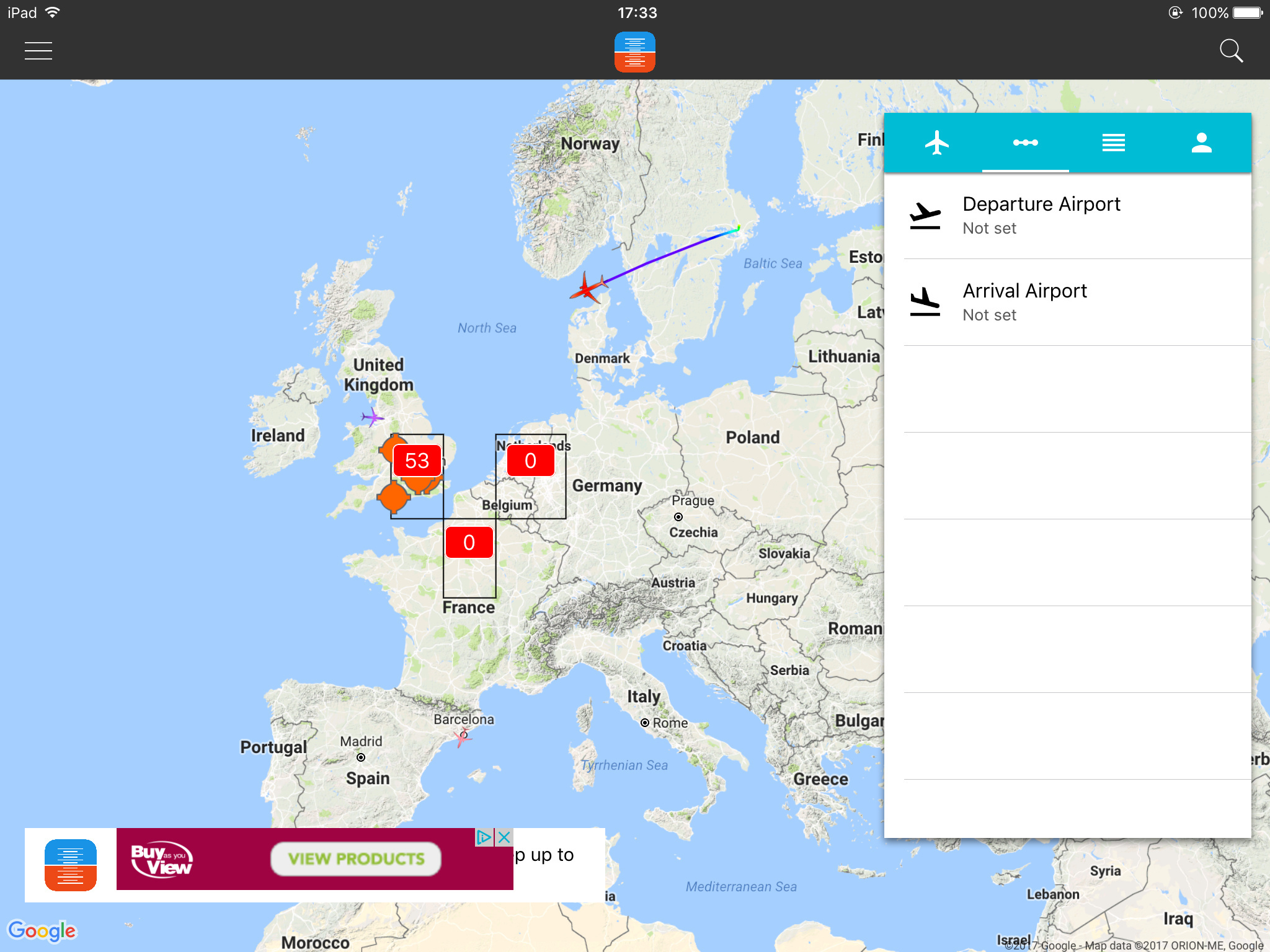Click the takeoff plane icon
The width and height of the screenshot is (1270, 952).
(x=925, y=216)
